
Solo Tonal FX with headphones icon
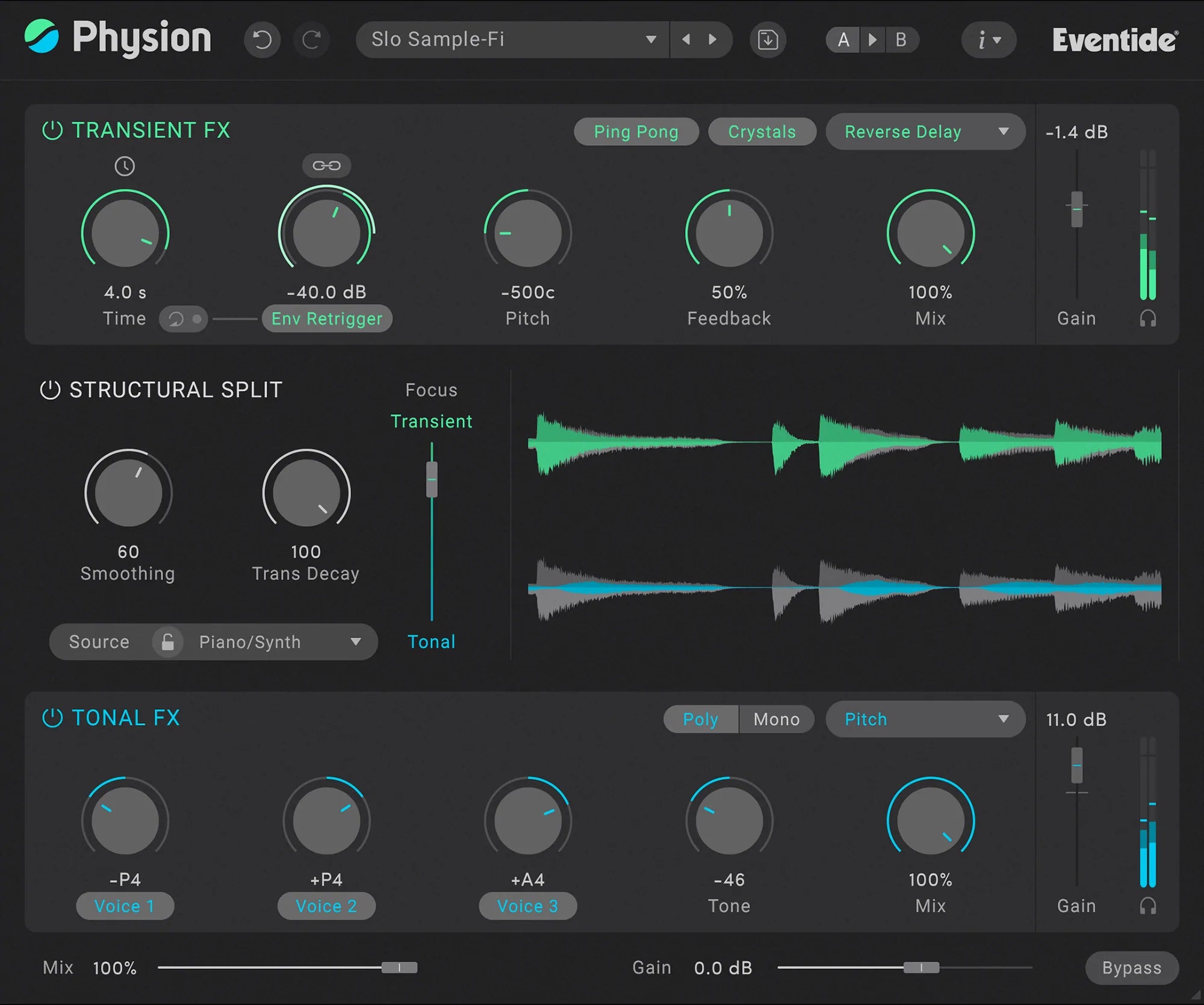(x=1147, y=906)
